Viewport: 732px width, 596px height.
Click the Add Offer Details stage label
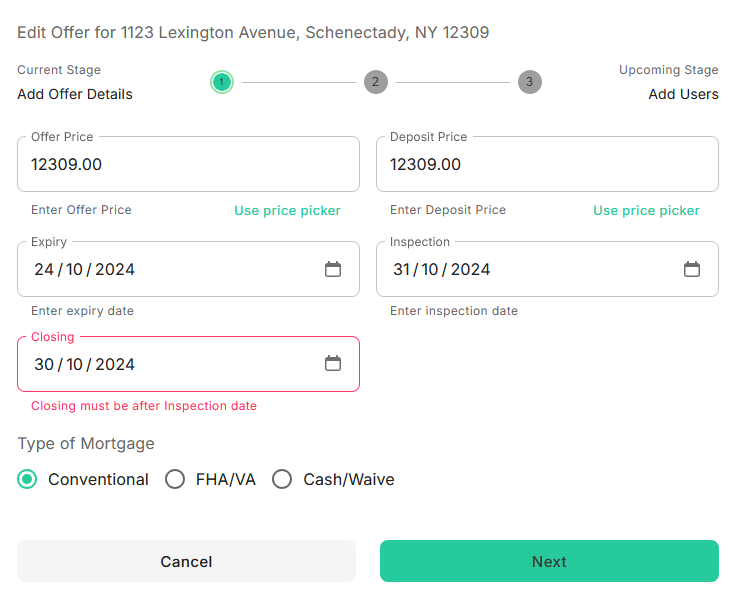click(75, 94)
